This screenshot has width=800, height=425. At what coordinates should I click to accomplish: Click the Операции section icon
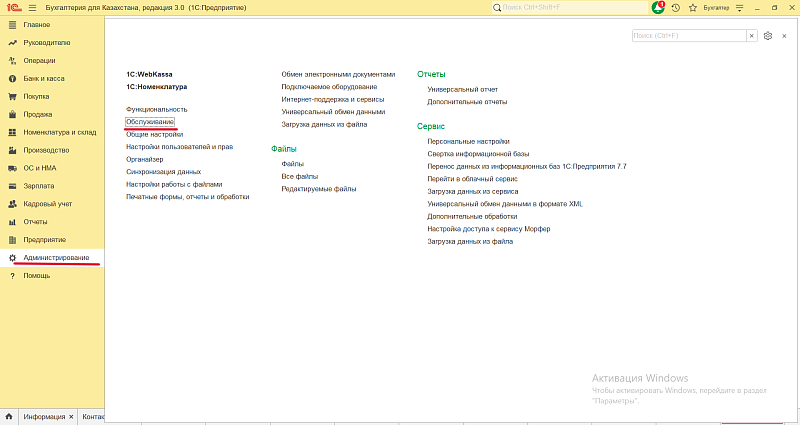pos(12,61)
